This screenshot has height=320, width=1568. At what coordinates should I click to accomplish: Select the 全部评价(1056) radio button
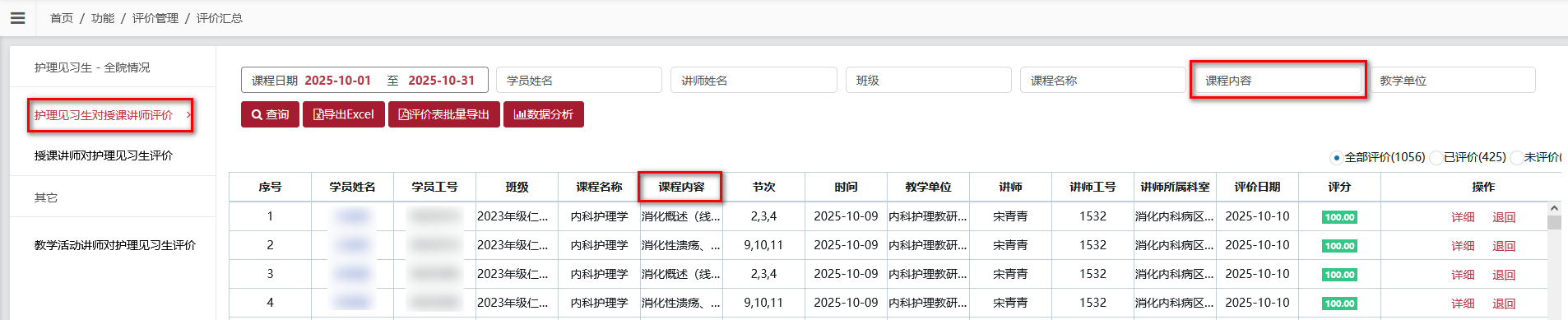(1336, 157)
